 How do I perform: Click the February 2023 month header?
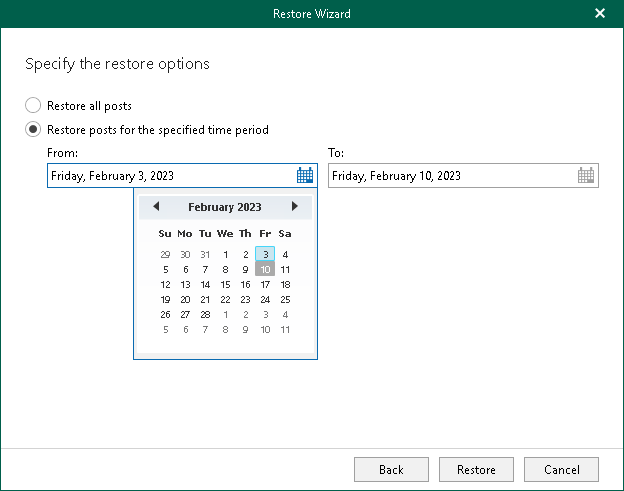[x=225, y=207]
